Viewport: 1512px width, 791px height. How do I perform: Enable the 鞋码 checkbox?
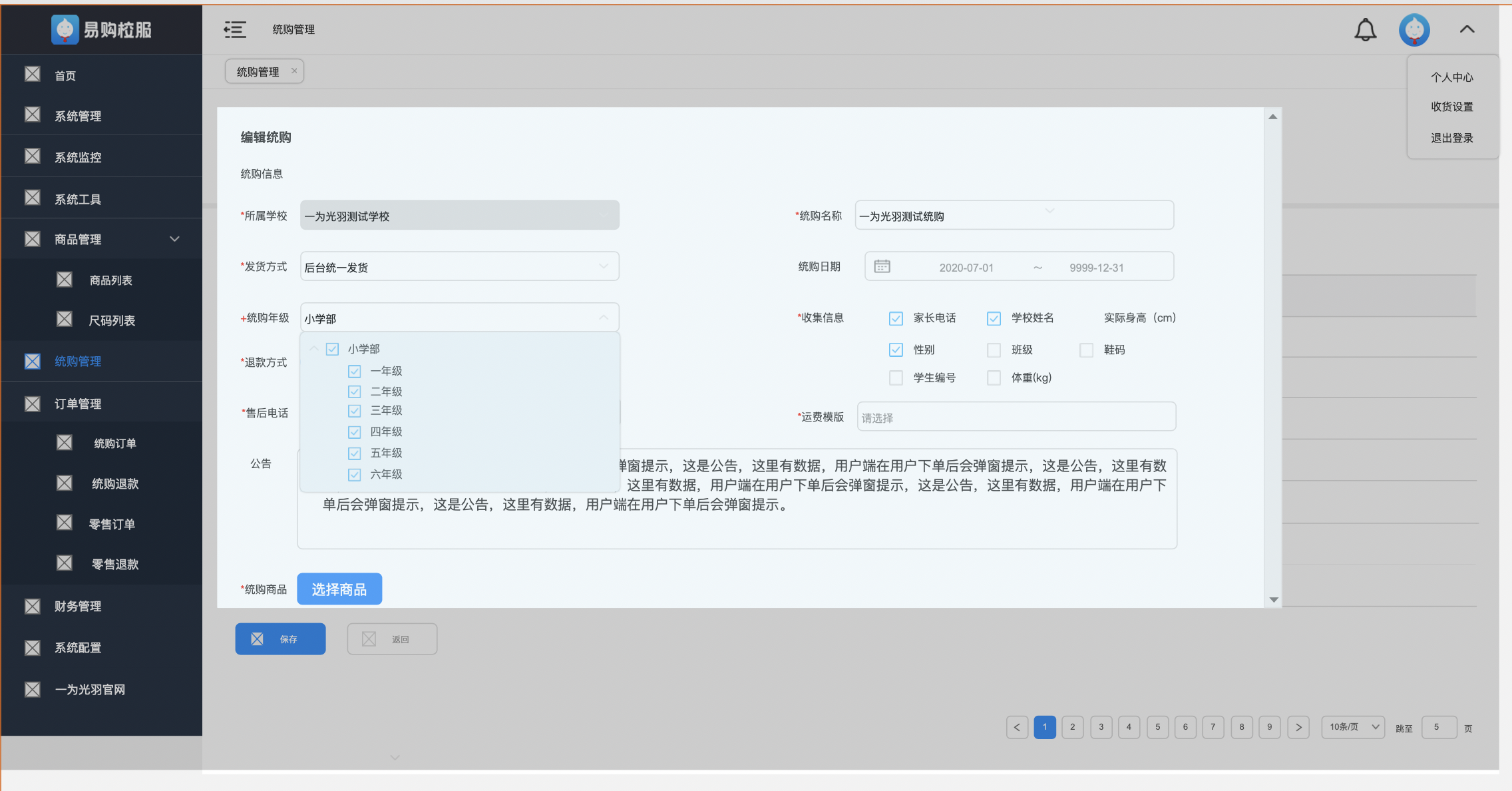[x=1086, y=350]
